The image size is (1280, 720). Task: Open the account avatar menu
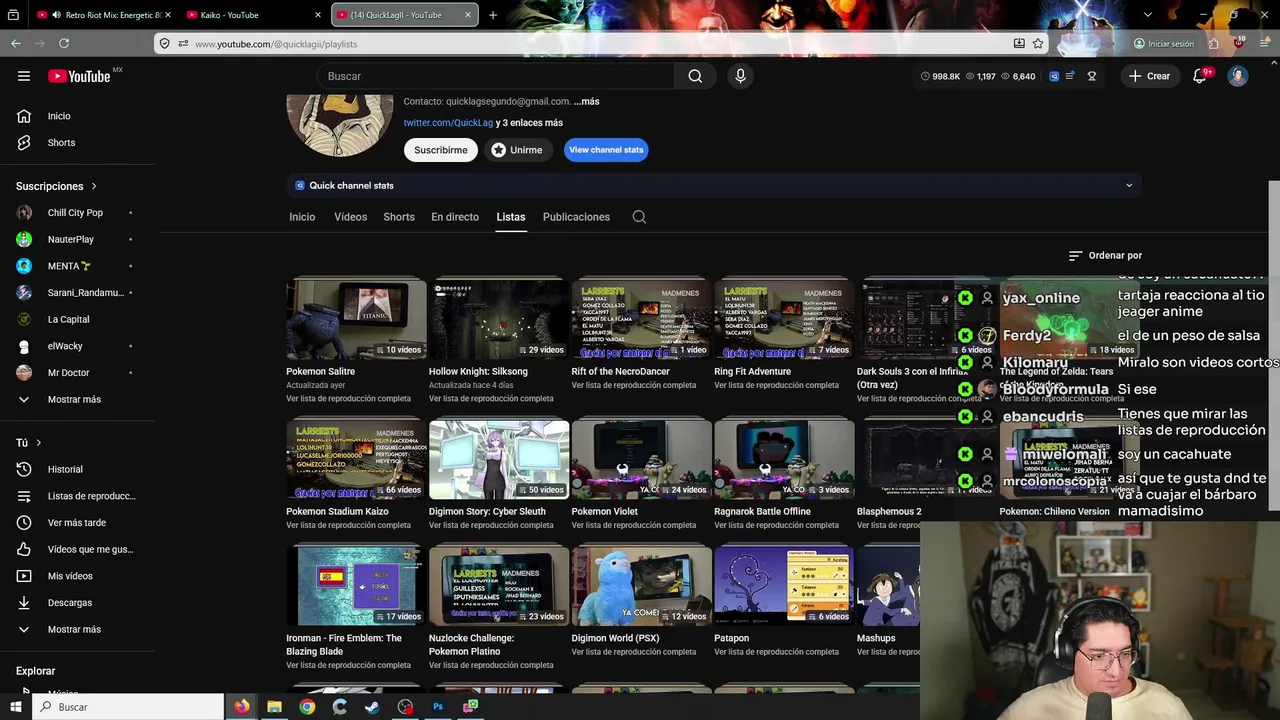[1238, 76]
